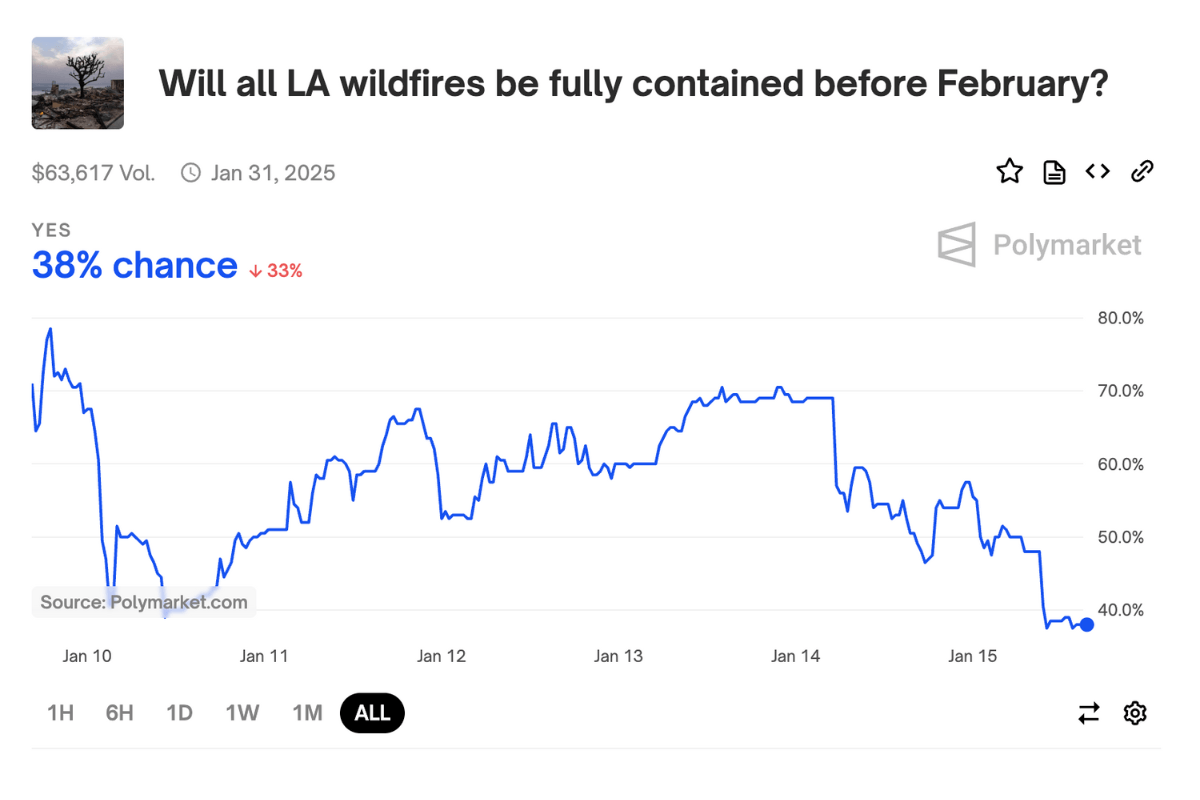
Task: Click the 38% chance text
Action: (x=135, y=266)
